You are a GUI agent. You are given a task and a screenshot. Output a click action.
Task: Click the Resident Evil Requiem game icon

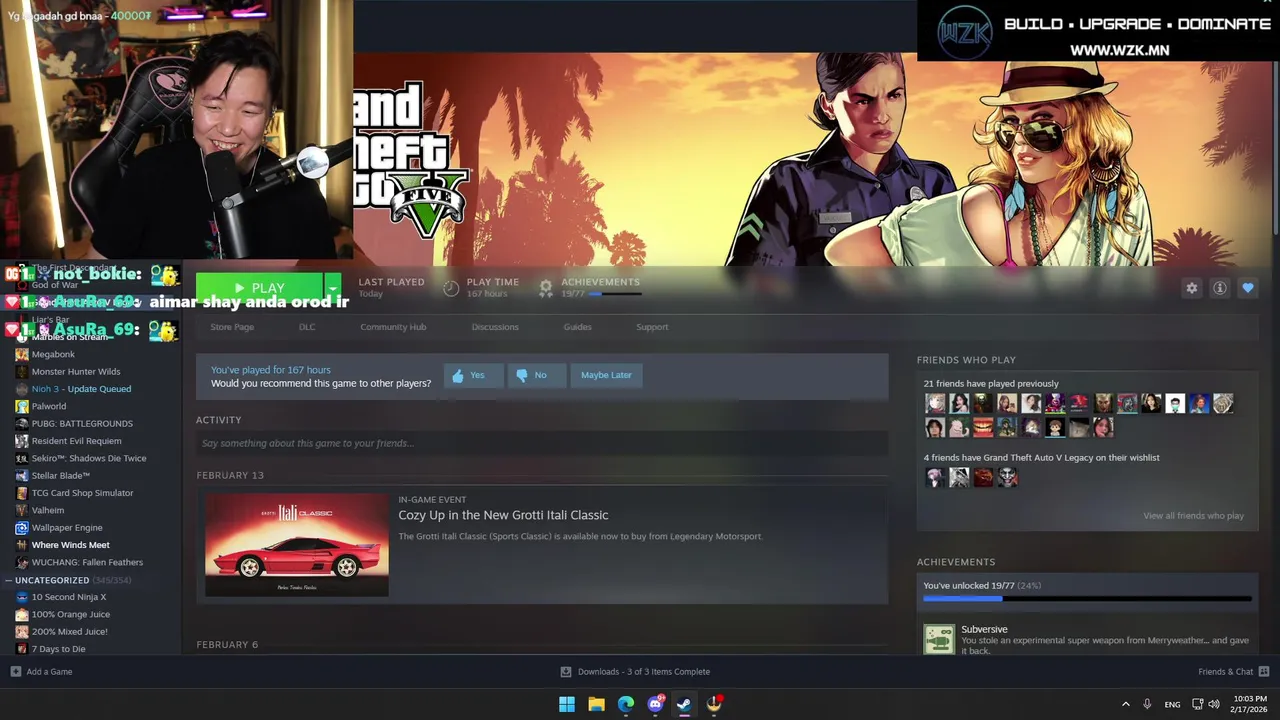(22, 441)
